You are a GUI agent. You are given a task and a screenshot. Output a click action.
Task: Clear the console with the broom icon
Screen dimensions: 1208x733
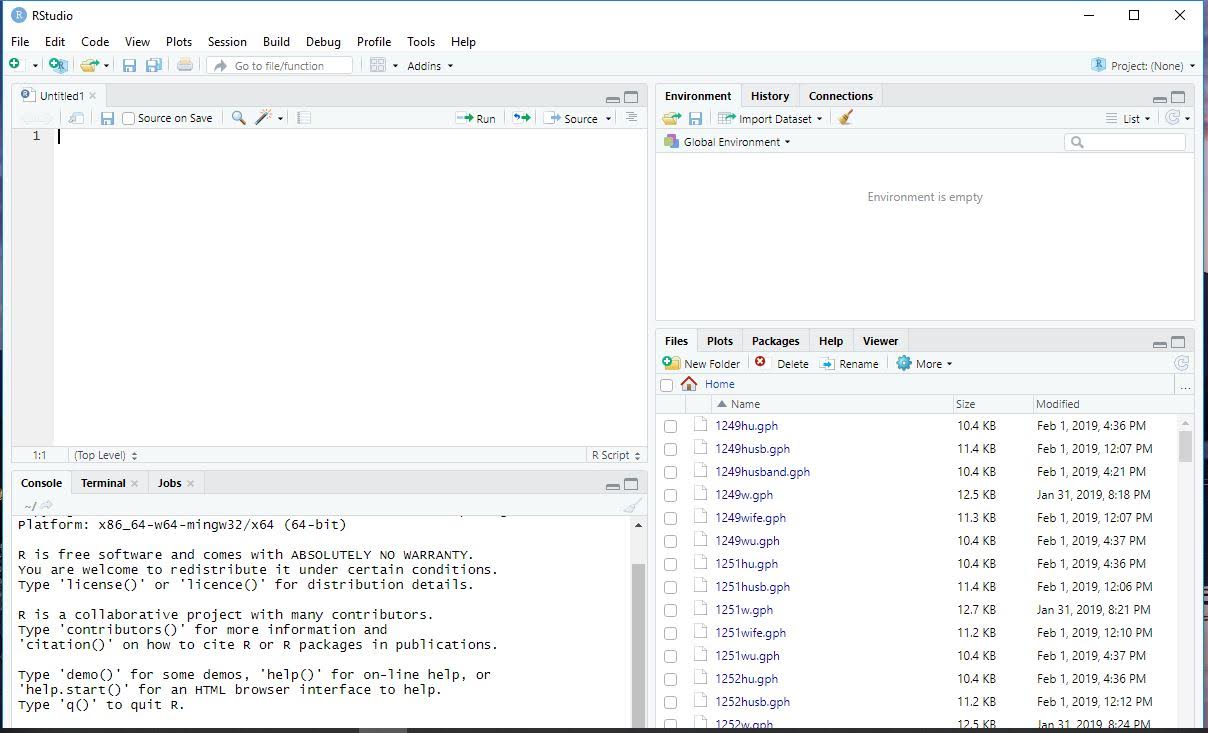[632, 506]
